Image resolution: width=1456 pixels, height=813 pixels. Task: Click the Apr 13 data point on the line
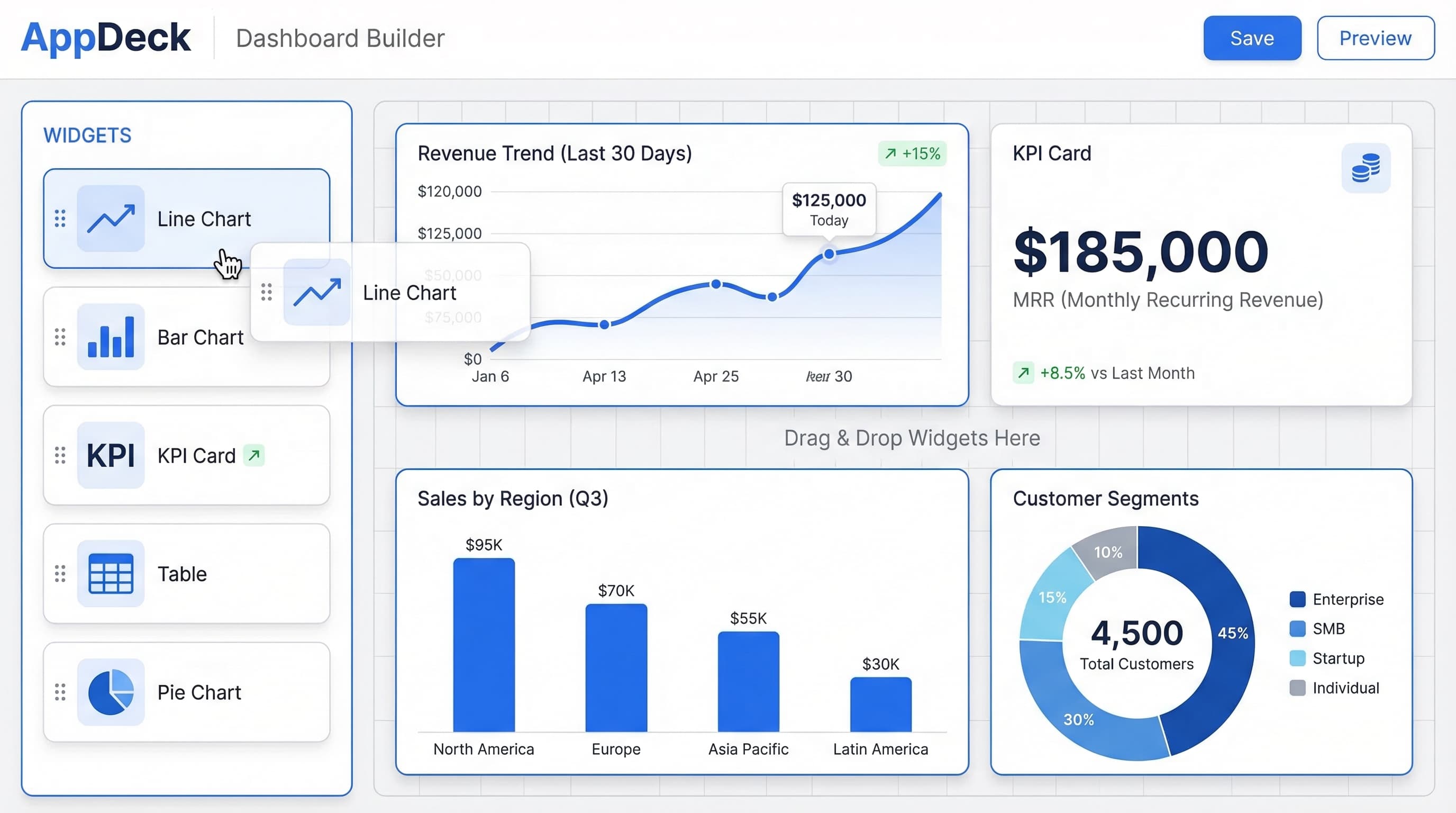point(604,324)
